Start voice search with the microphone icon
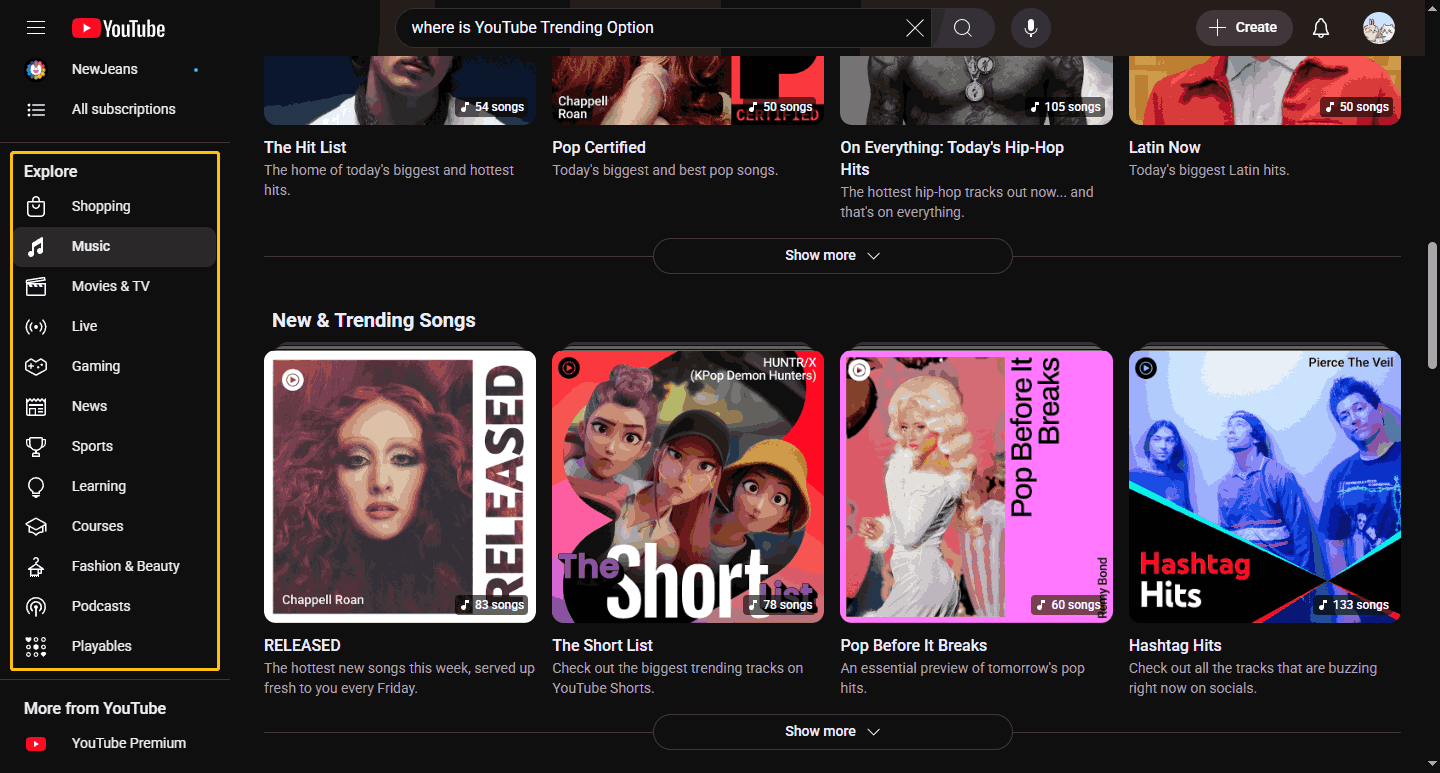This screenshot has width=1440, height=773. pyautogui.click(x=1031, y=28)
